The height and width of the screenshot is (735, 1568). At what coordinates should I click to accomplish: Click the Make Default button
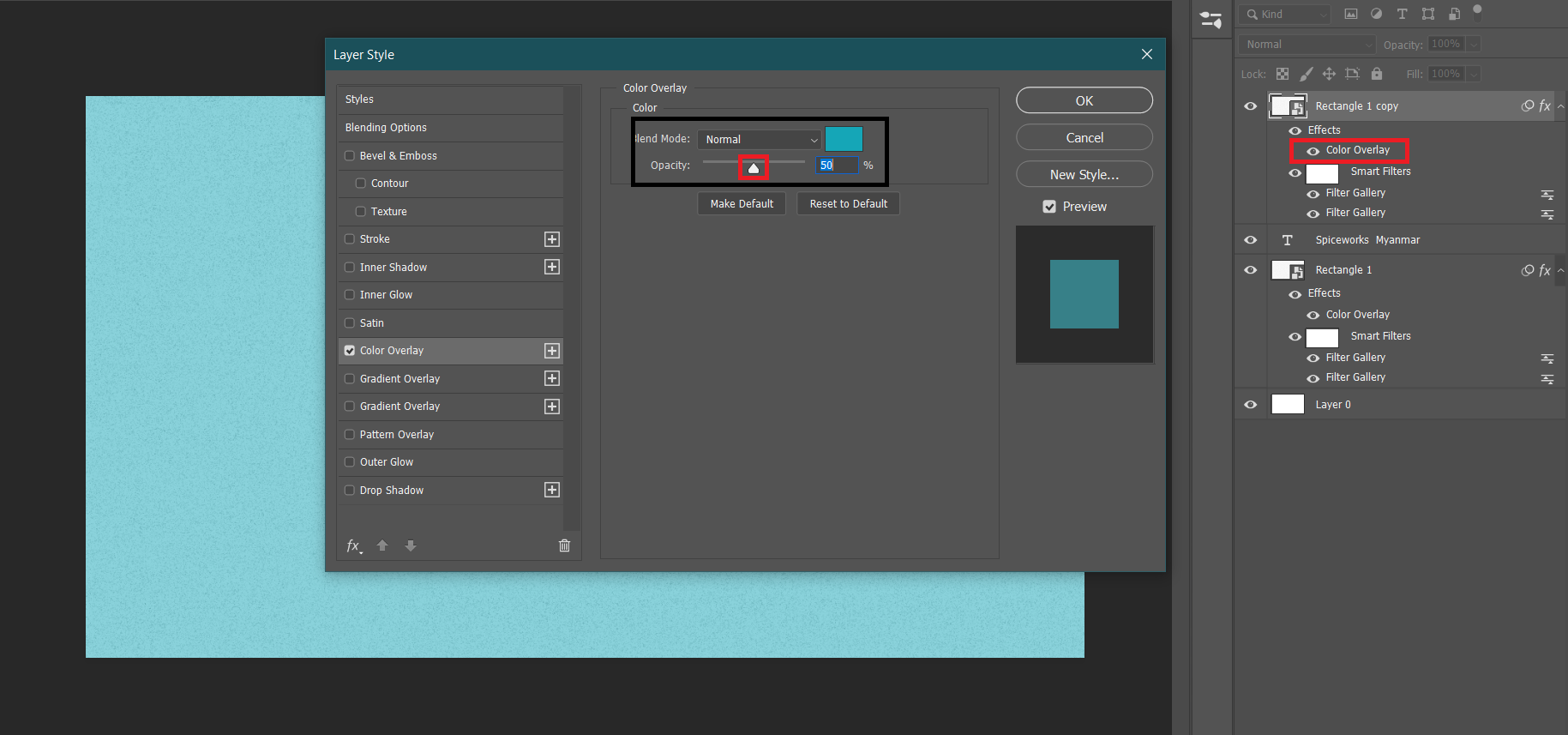pos(742,203)
